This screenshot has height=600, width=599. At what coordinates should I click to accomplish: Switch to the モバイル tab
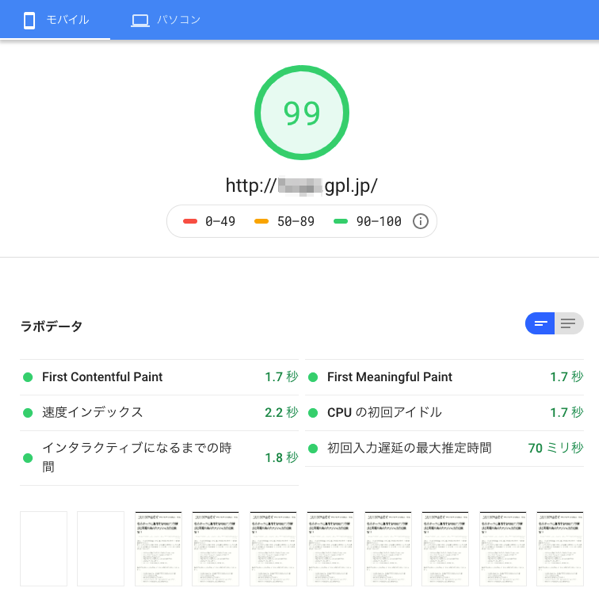coord(55,20)
